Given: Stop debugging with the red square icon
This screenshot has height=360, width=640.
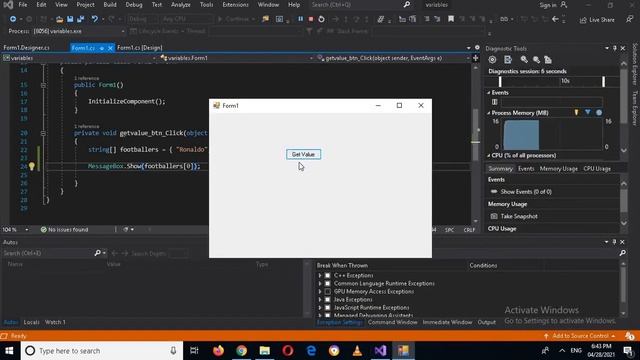Looking at the screenshot, I should pos(311,19).
